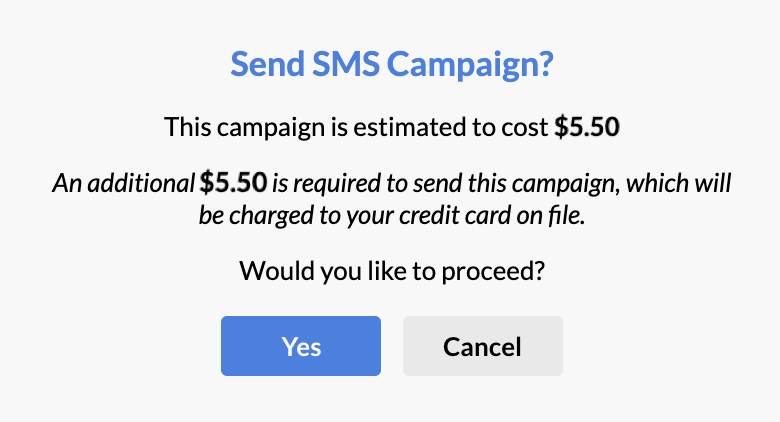Click the word 'This' starting cost line
This screenshot has width=780, height=422.
[x=188, y=126]
